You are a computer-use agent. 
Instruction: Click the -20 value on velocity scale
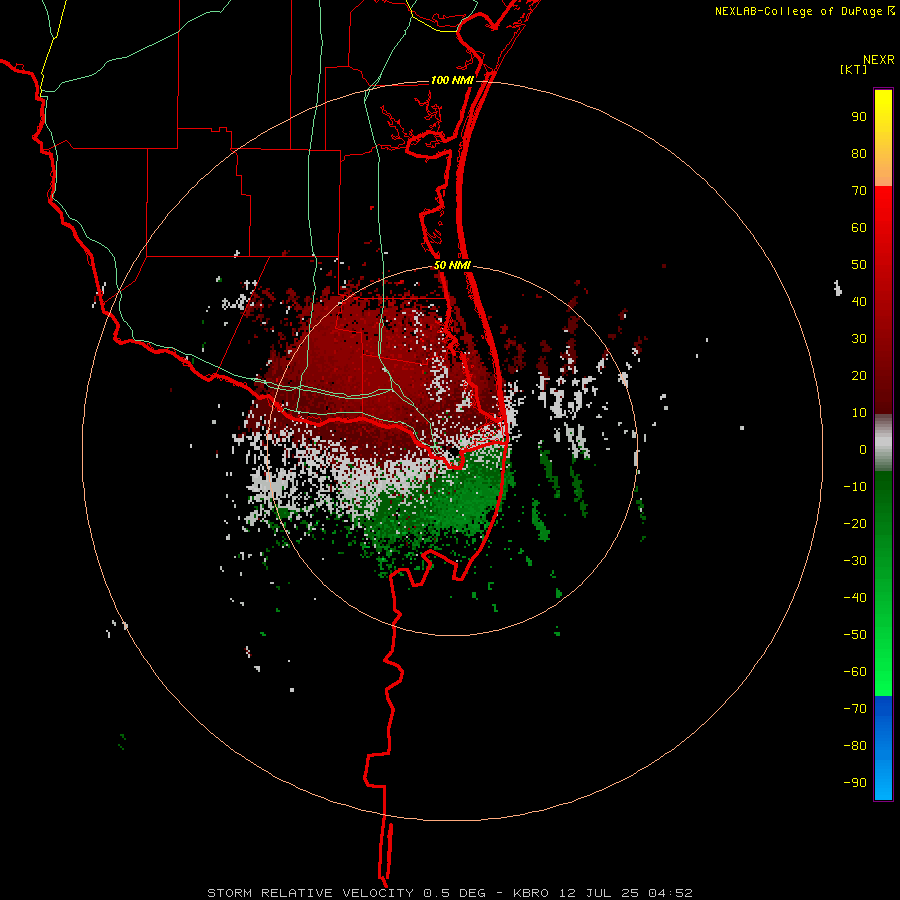tap(855, 523)
